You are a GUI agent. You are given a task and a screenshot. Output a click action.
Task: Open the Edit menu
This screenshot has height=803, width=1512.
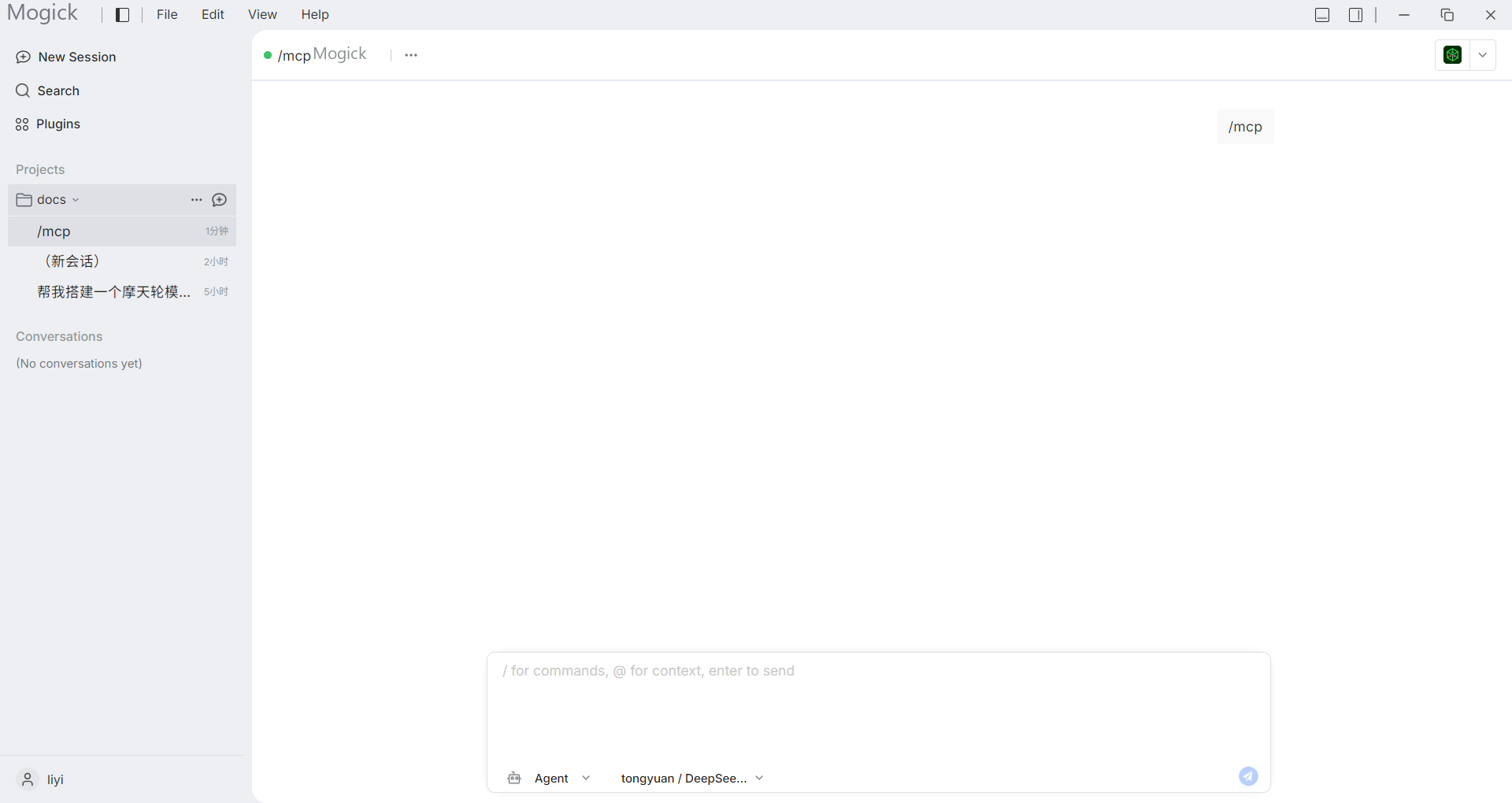coord(213,15)
